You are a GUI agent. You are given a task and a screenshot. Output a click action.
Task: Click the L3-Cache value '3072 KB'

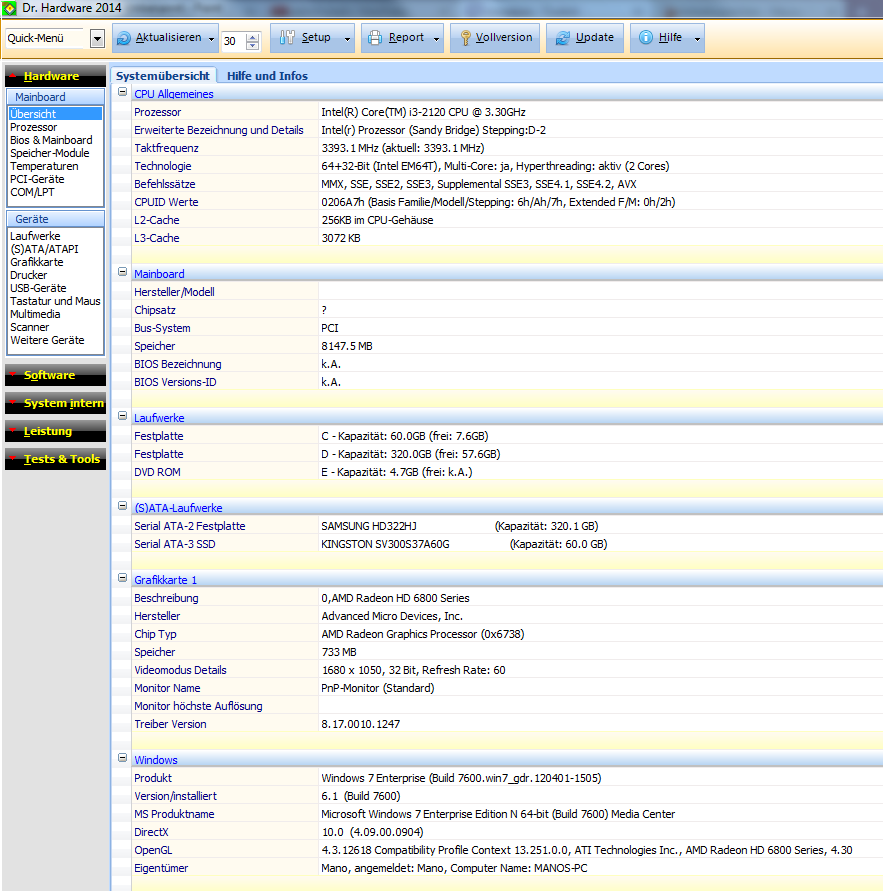[341, 238]
